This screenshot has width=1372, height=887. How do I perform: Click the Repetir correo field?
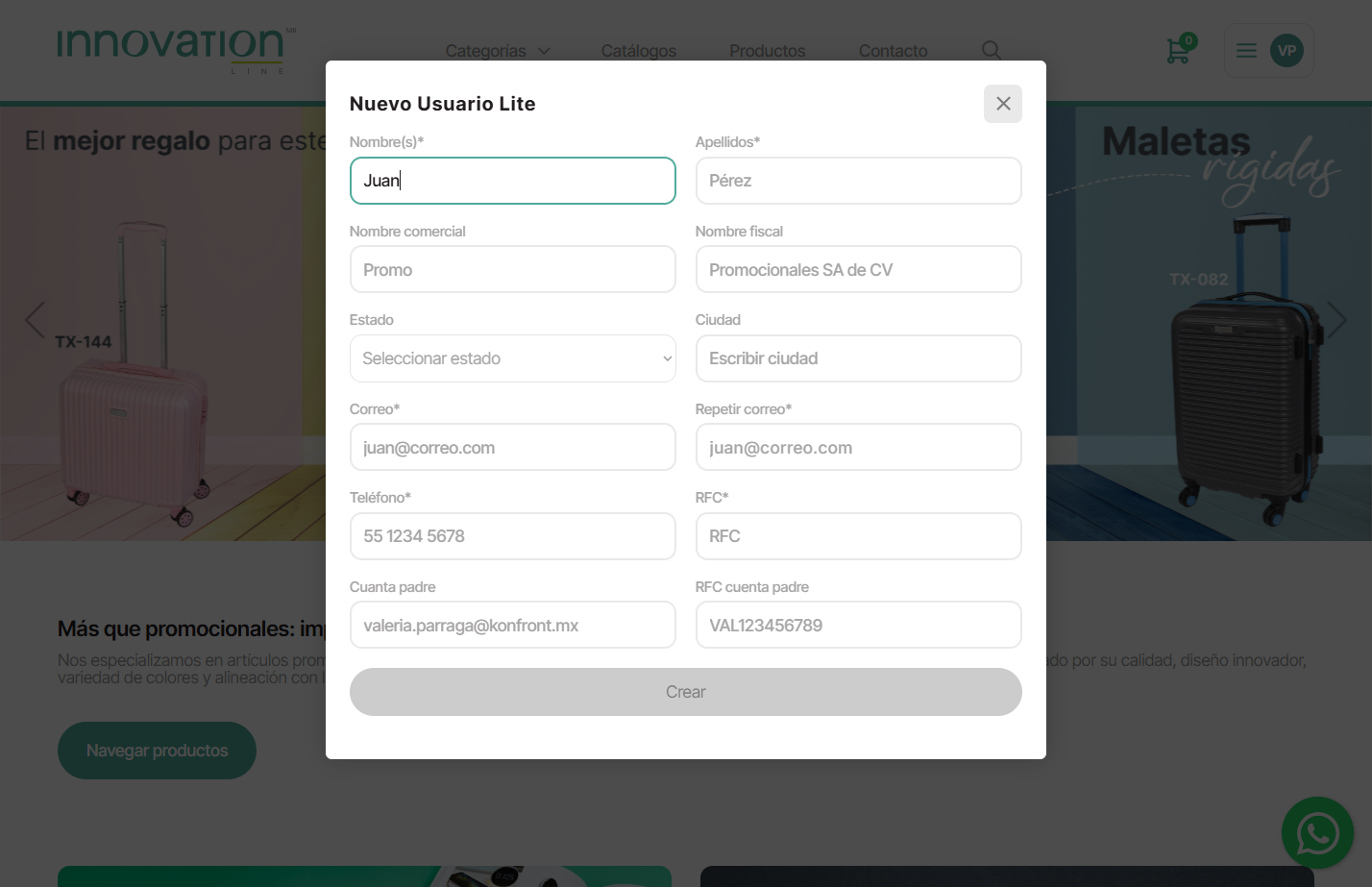tap(859, 447)
